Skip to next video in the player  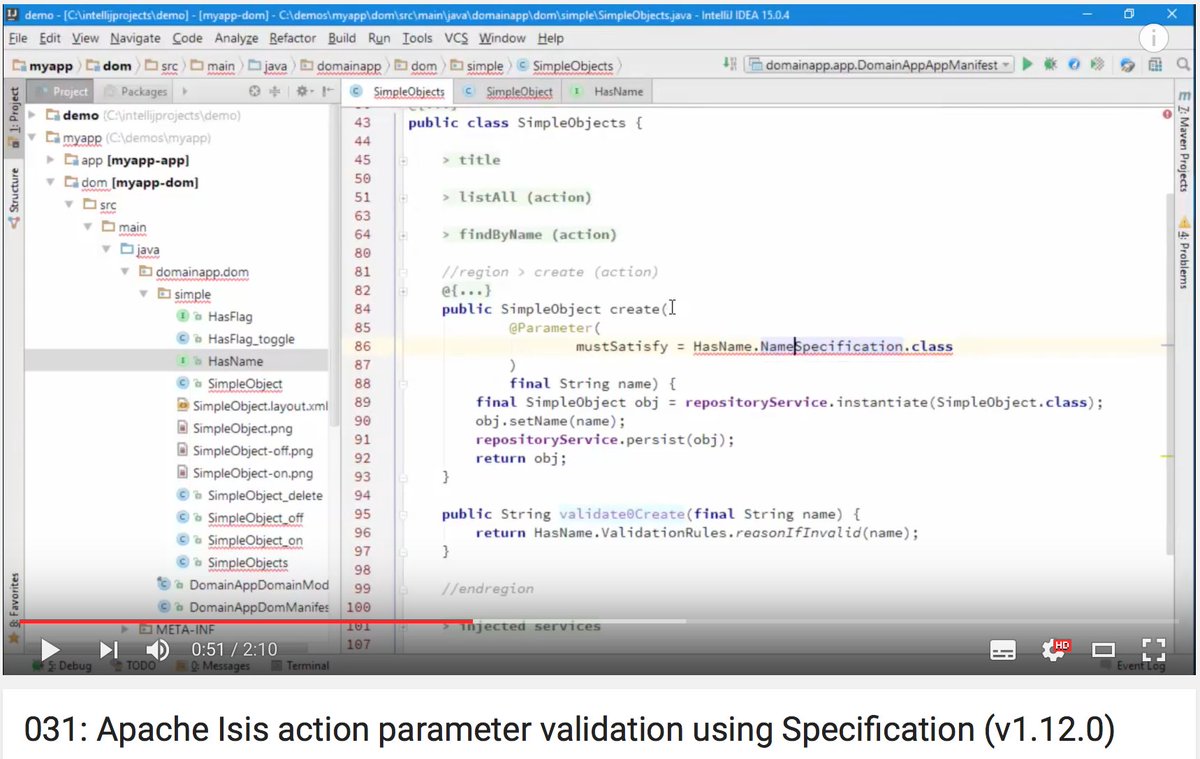click(x=108, y=650)
